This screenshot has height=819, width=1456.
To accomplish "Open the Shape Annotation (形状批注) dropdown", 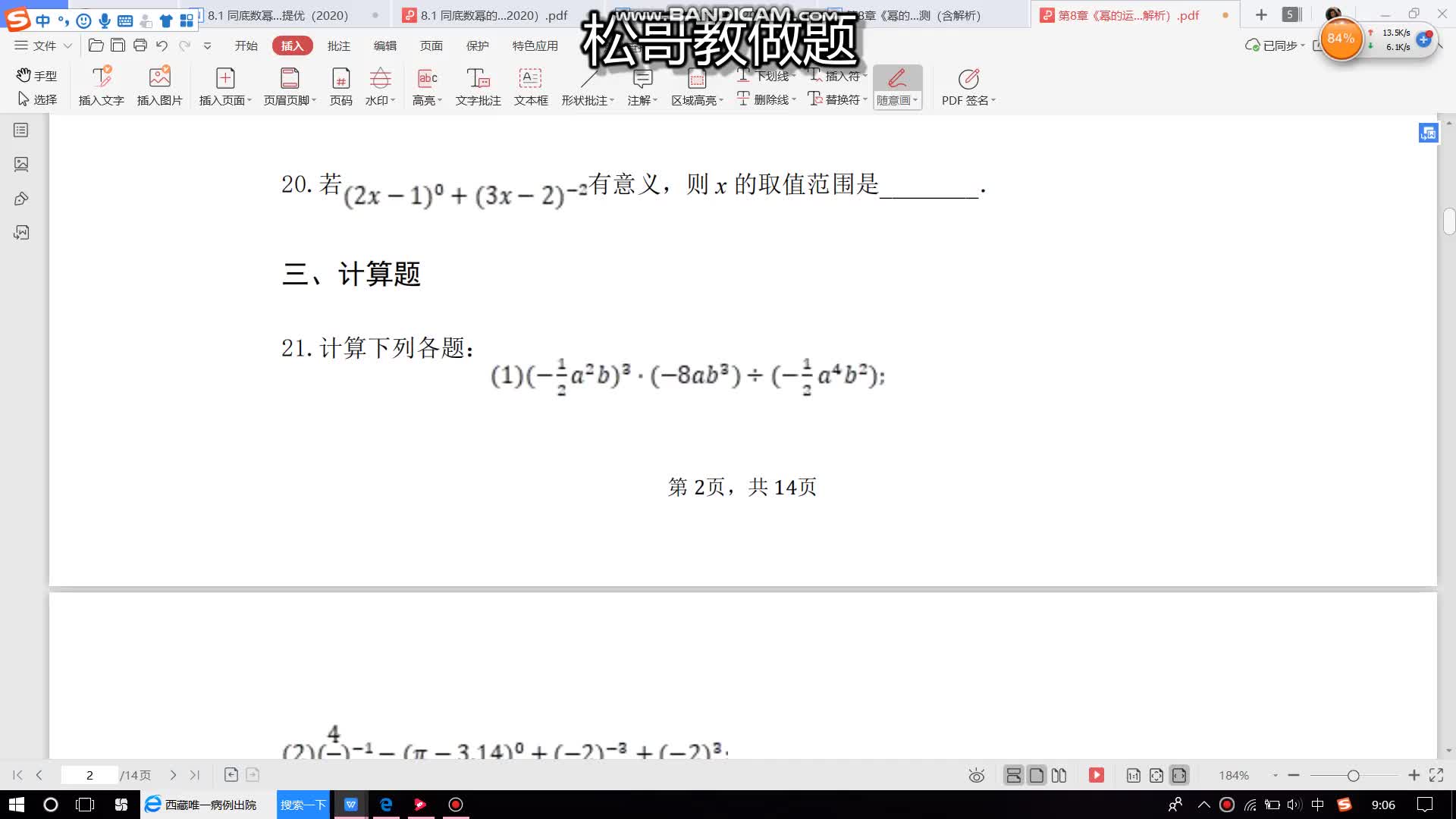I will 612,100.
